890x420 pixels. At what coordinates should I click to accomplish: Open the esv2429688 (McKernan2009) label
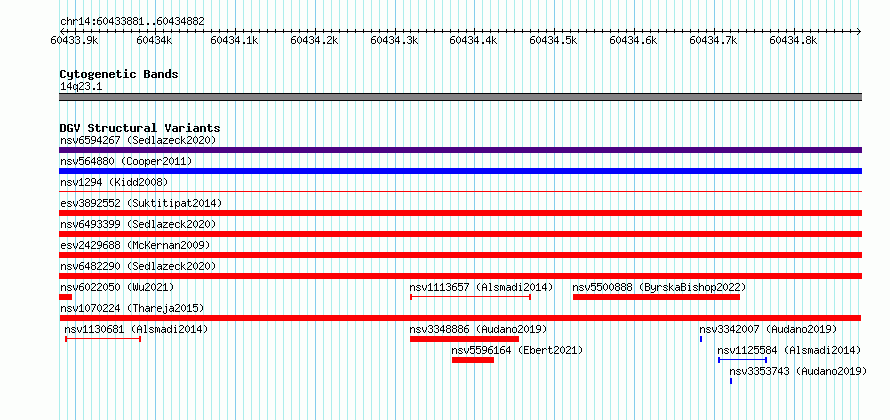click(135, 245)
